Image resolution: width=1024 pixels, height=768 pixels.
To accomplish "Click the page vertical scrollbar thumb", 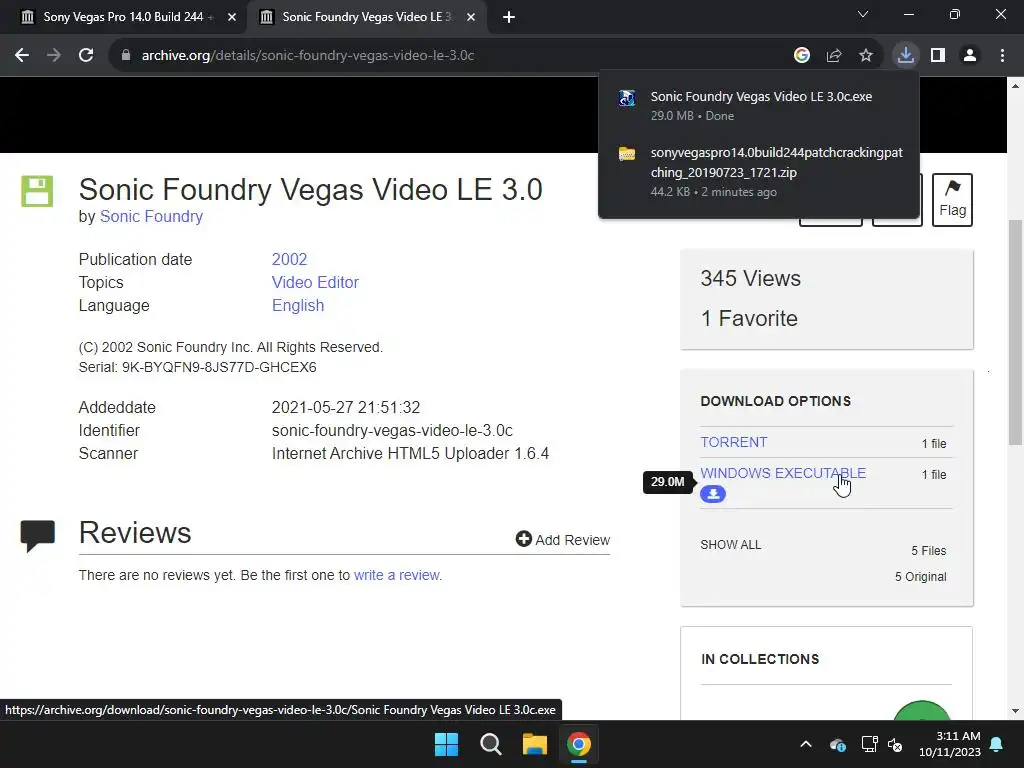I will pyautogui.click(x=1016, y=333).
